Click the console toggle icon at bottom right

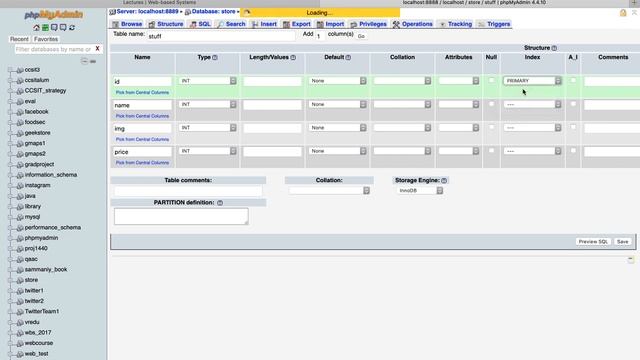point(631,260)
